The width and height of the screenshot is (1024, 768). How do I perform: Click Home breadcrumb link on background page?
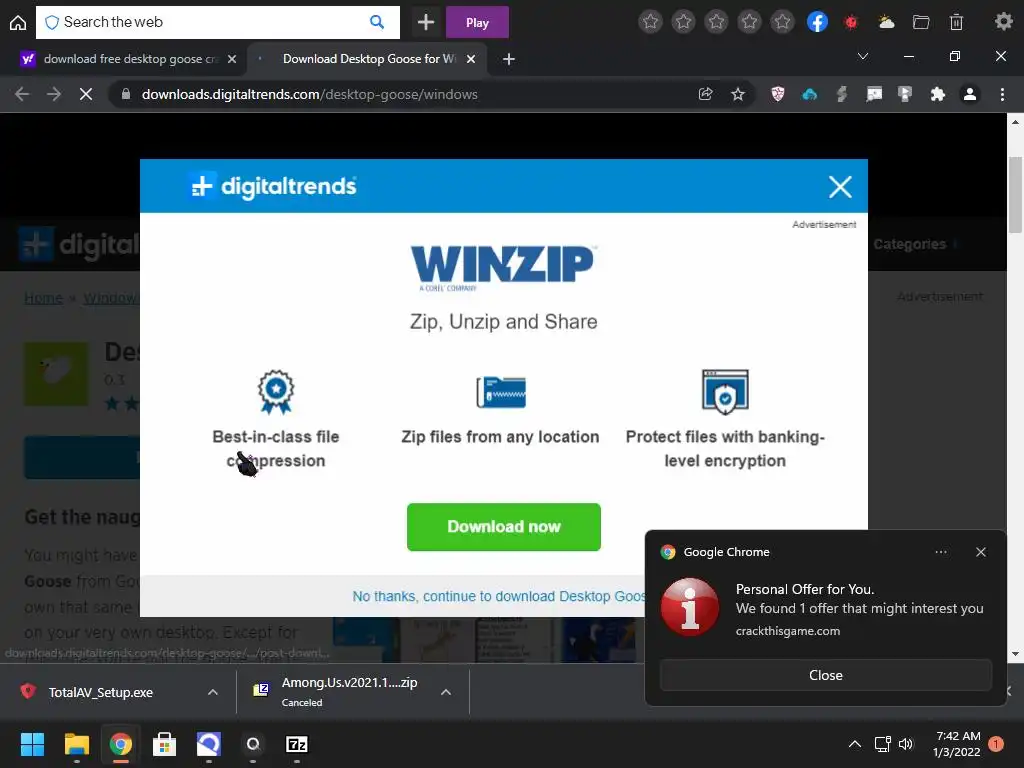43,298
